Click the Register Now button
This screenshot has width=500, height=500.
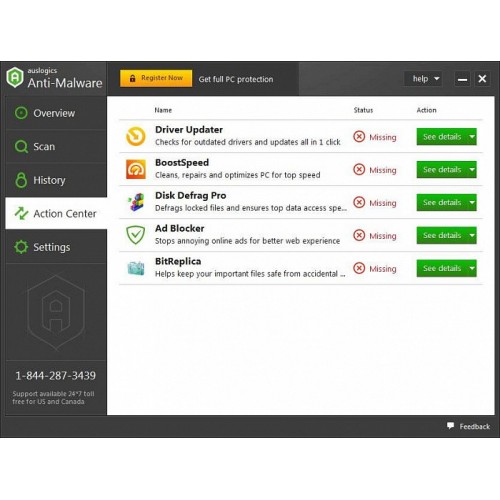[x=156, y=78]
